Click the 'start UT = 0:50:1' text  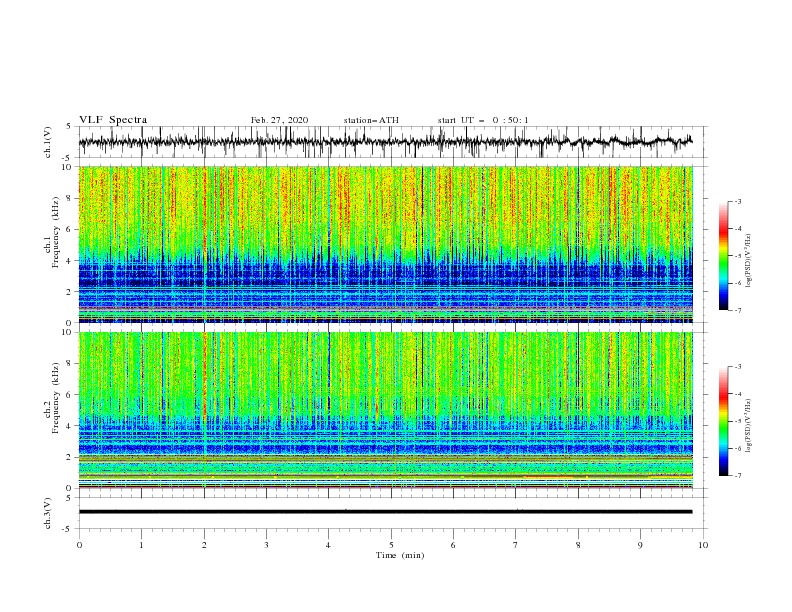(x=483, y=120)
